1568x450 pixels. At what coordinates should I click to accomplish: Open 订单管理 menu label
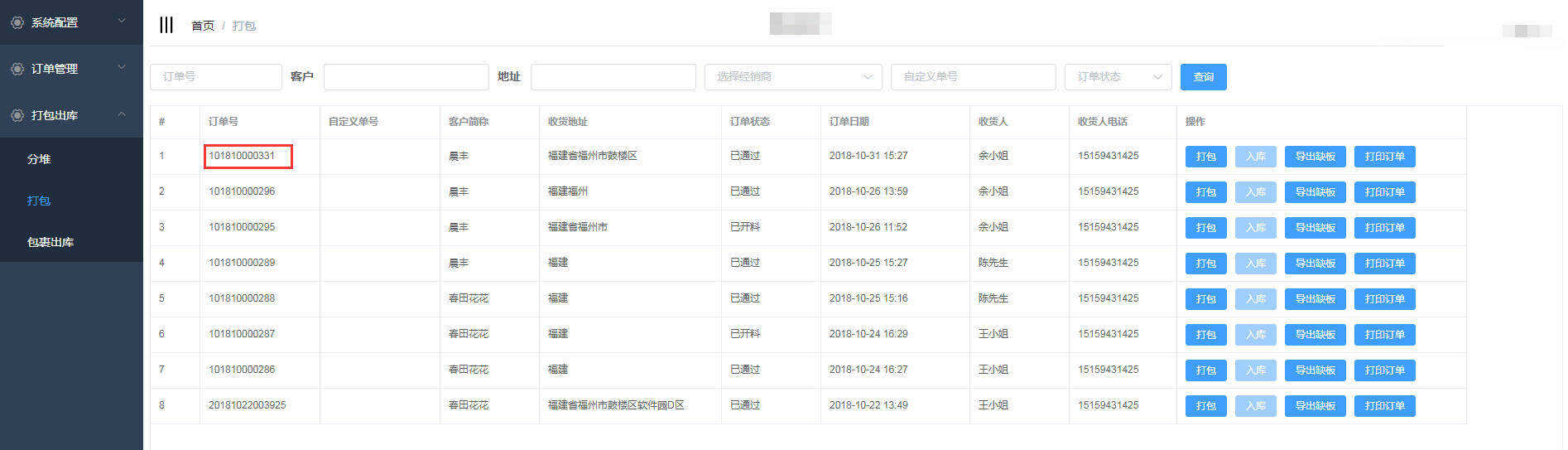click(55, 69)
